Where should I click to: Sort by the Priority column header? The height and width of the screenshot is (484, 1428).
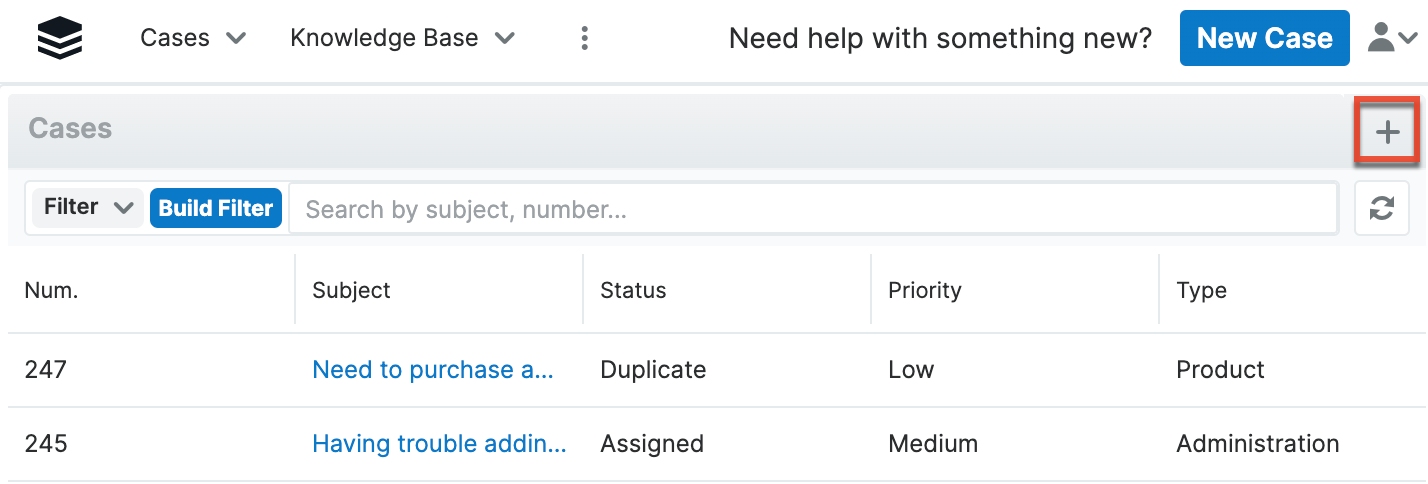coord(924,291)
